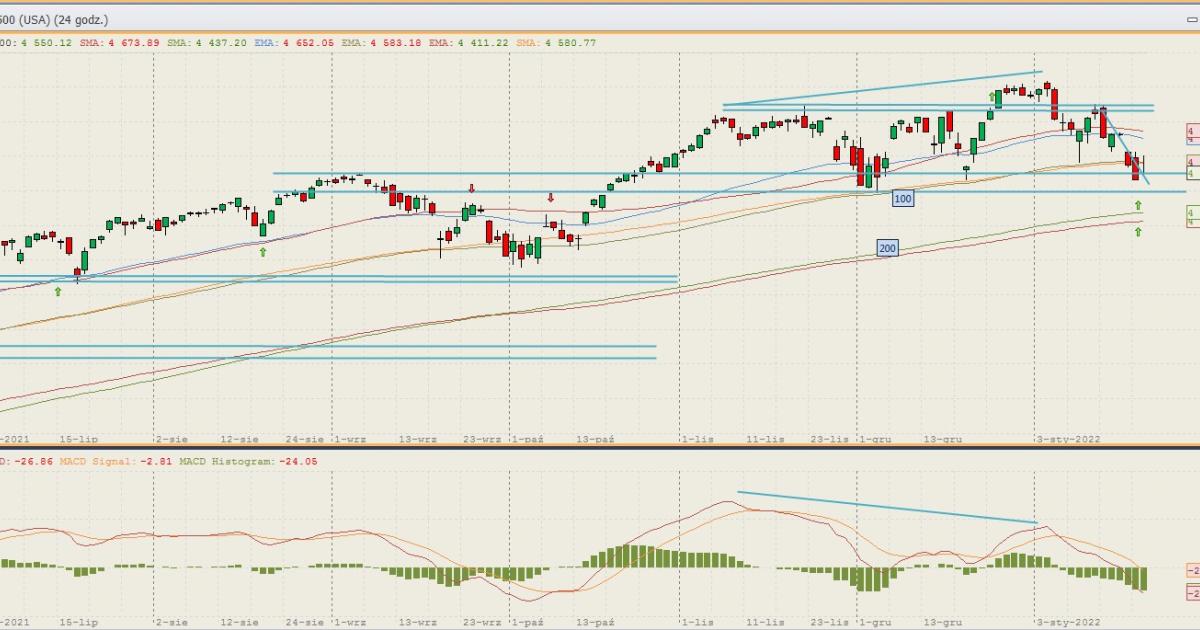1200x630 pixels.
Task: Select the green up arrow at the December high
Action: tap(993, 97)
